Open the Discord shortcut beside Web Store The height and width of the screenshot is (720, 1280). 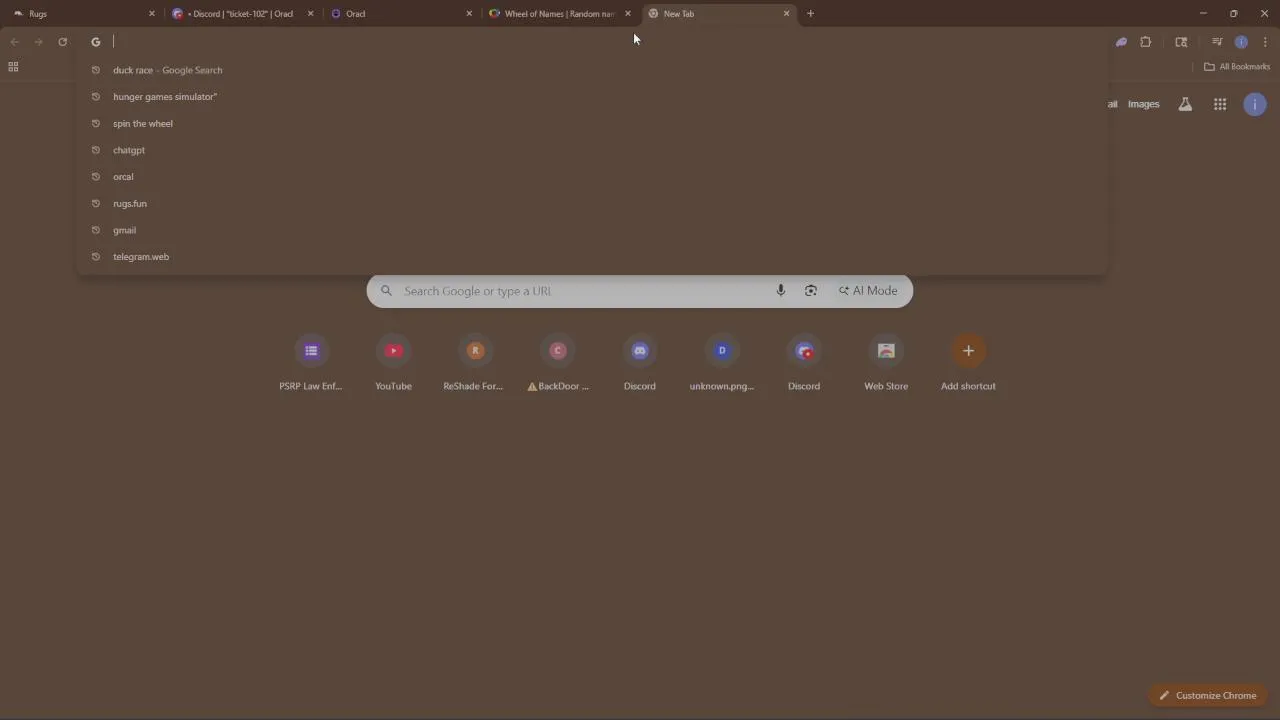click(x=804, y=364)
